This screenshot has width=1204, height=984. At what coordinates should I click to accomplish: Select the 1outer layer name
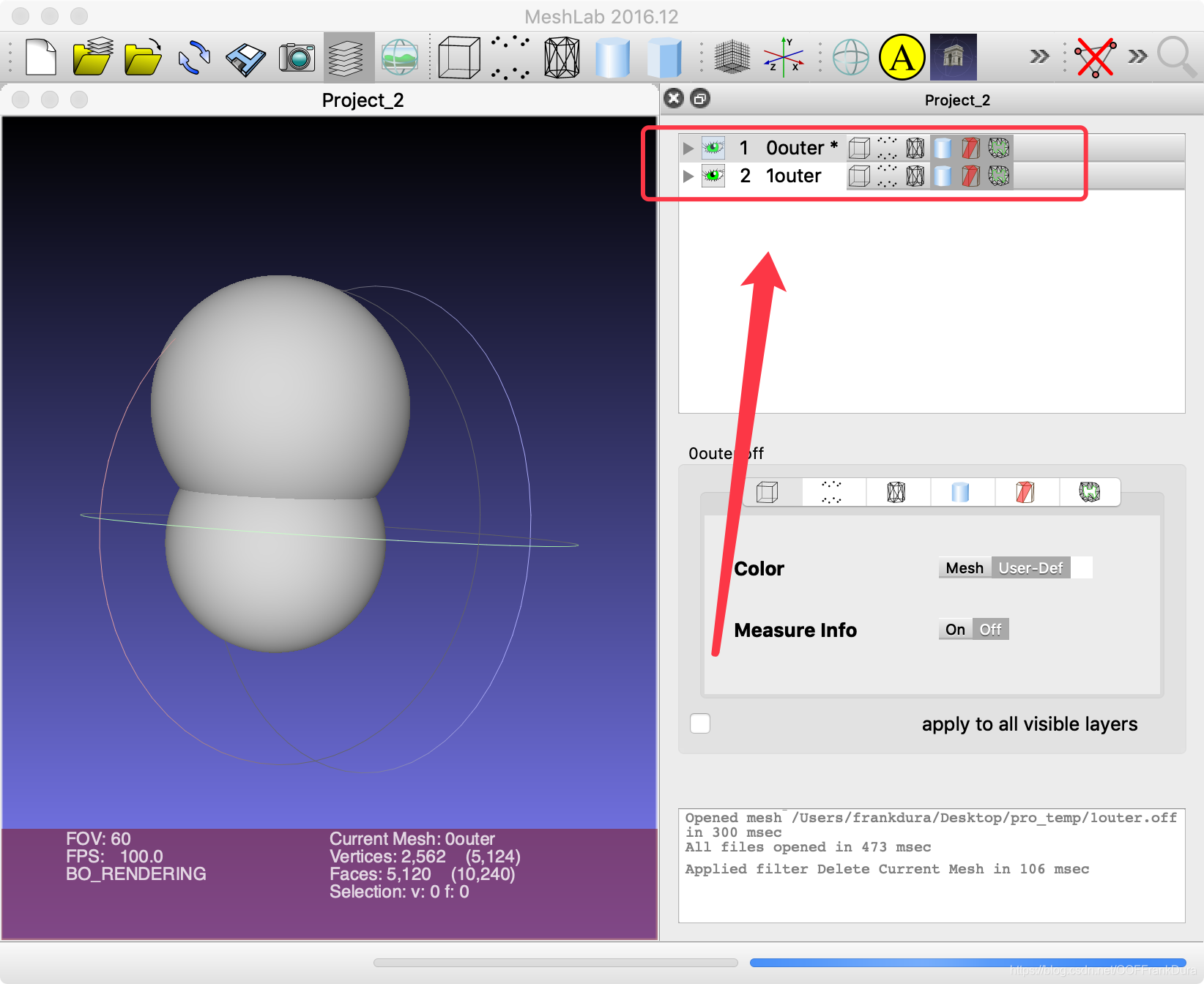click(x=793, y=176)
